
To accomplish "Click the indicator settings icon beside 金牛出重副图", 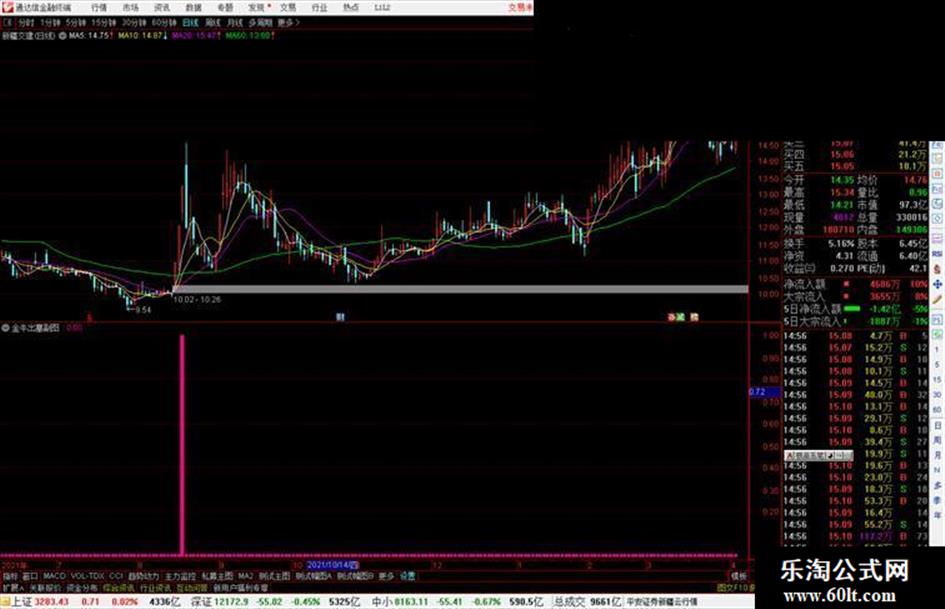I will point(5,328).
